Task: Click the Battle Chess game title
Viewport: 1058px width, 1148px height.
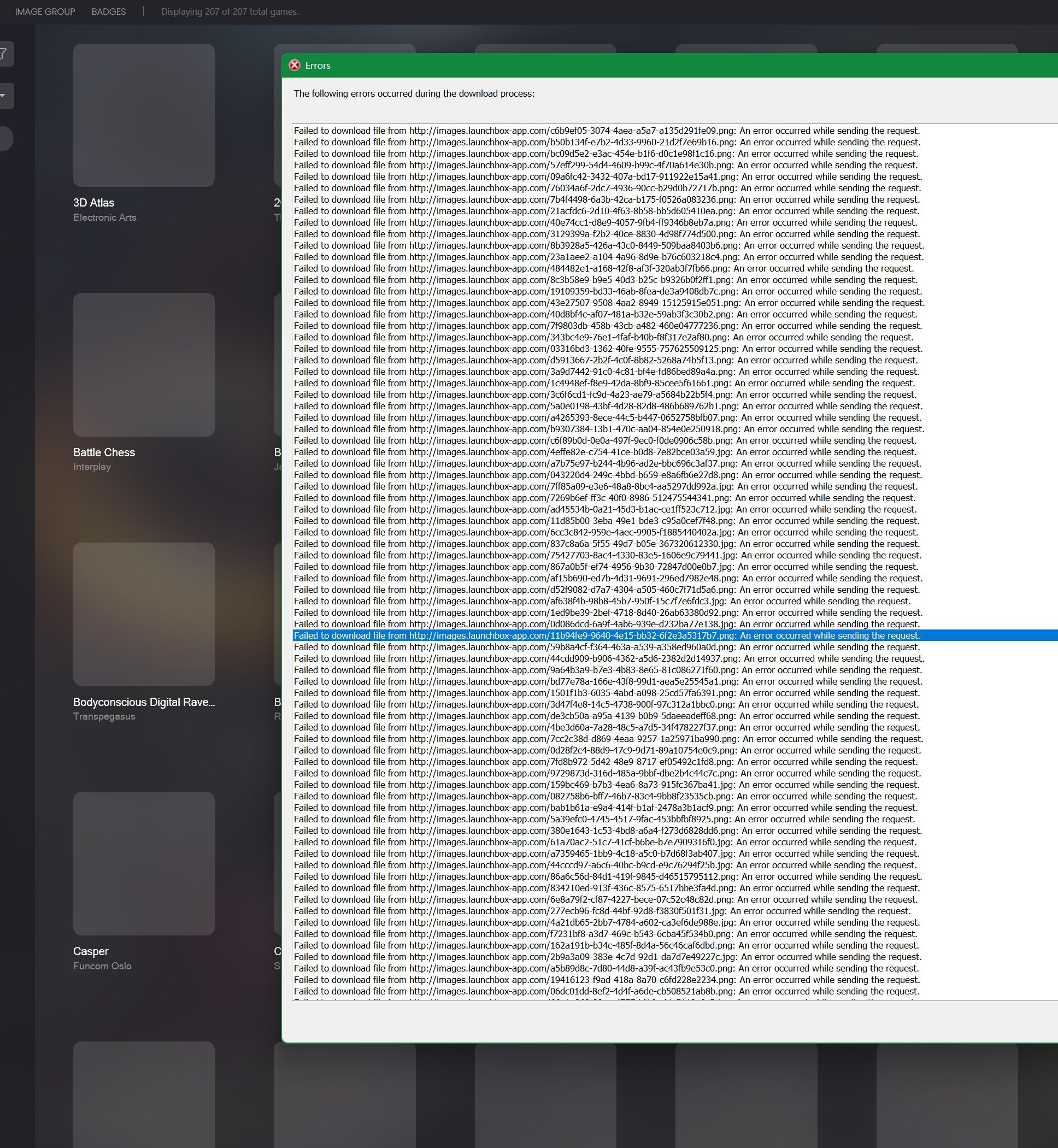Action: [104, 452]
